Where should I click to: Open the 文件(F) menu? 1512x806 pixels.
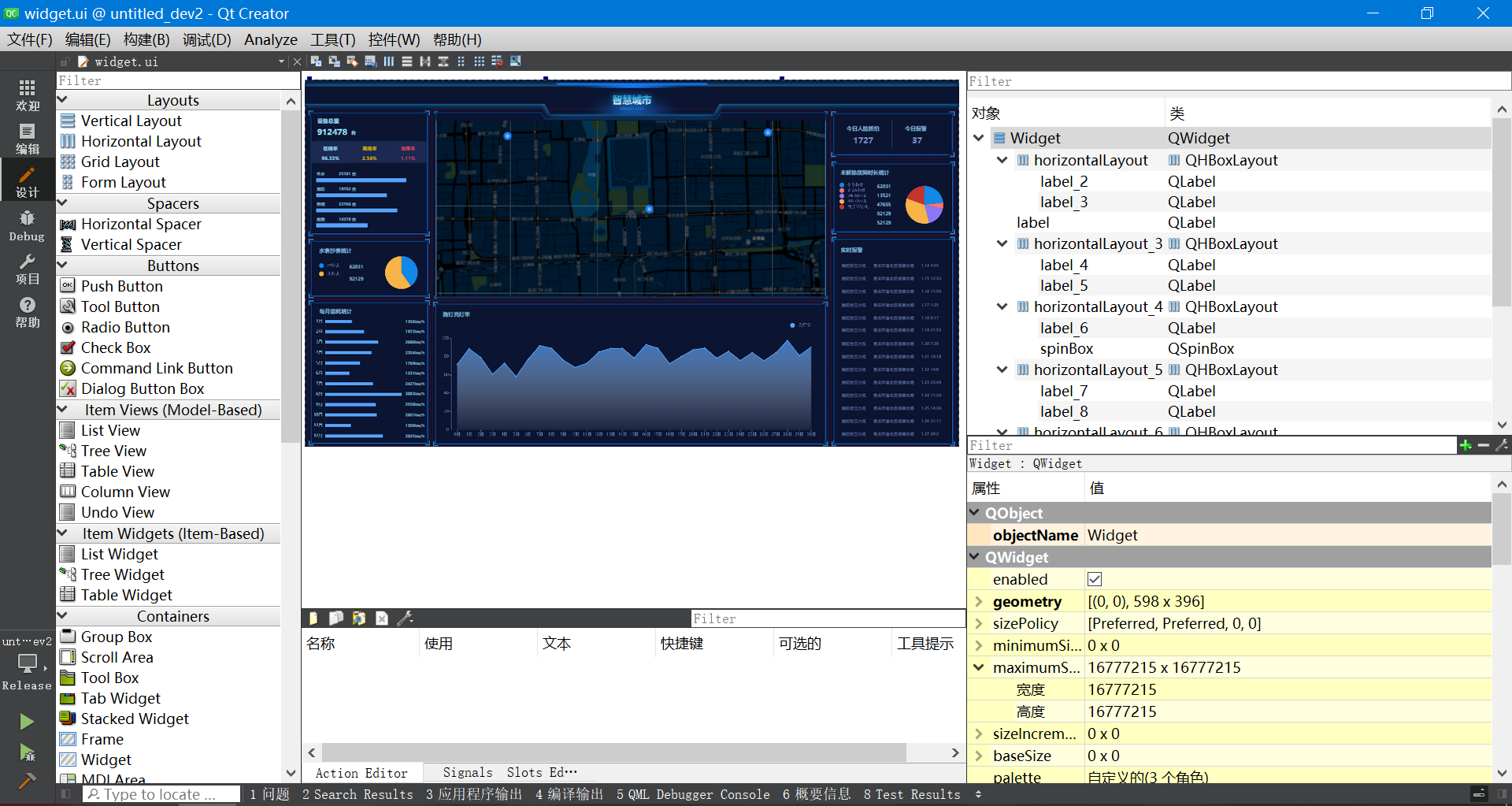30,39
